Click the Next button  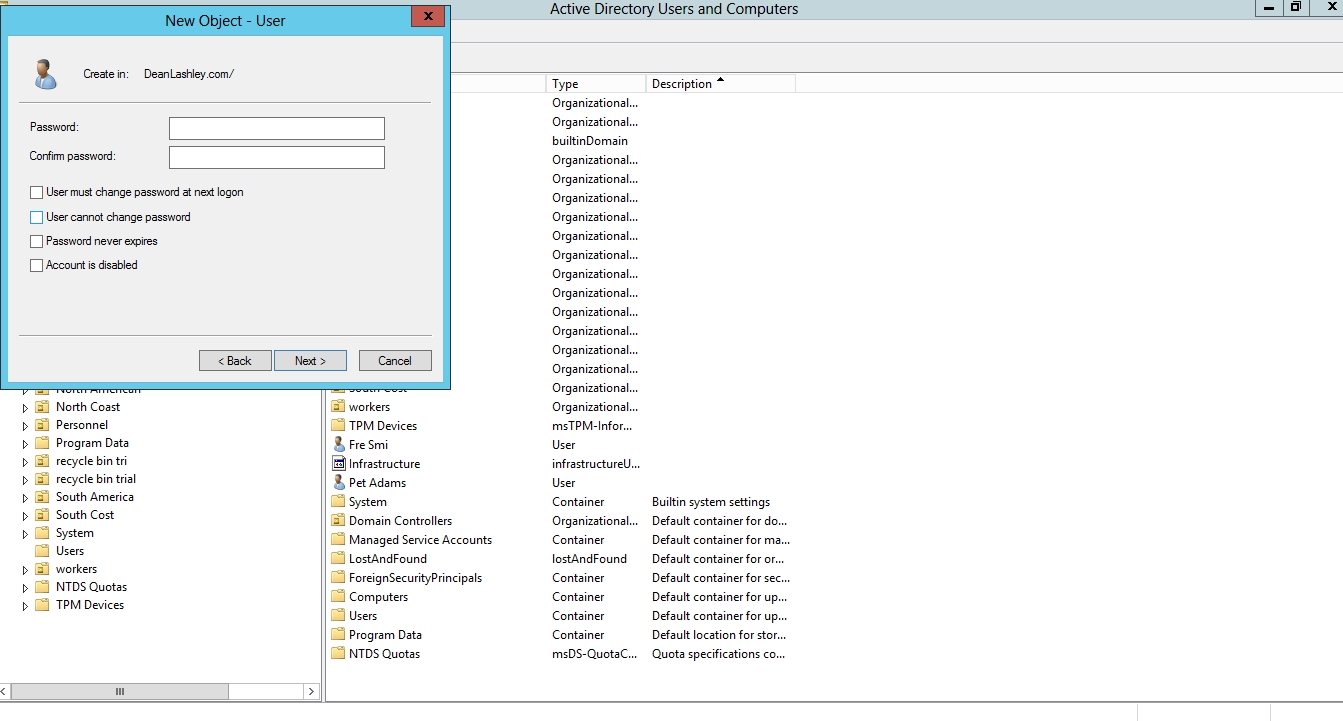310,361
